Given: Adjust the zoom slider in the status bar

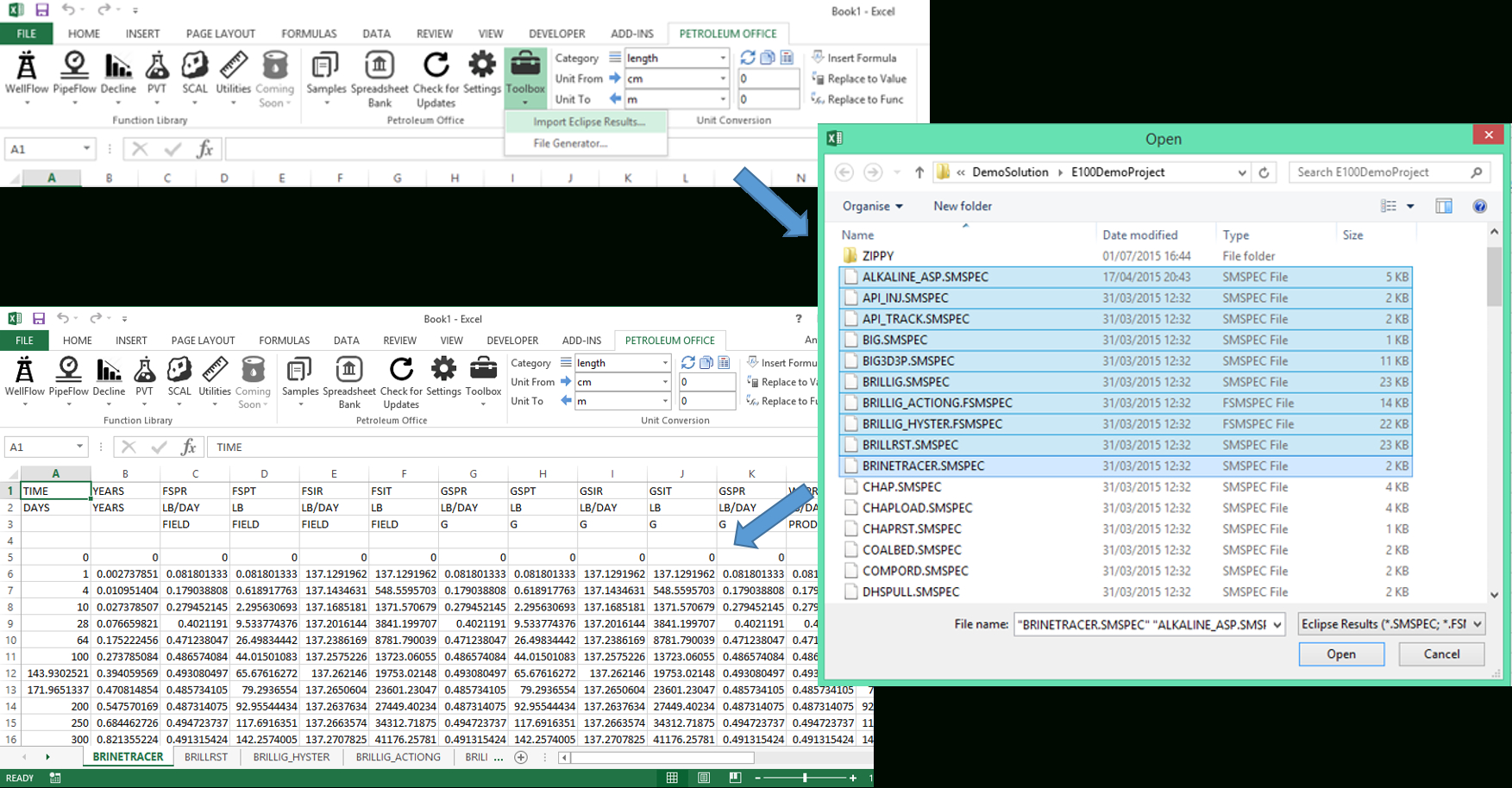Looking at the screenshot, I should click(x=802, y=777).
